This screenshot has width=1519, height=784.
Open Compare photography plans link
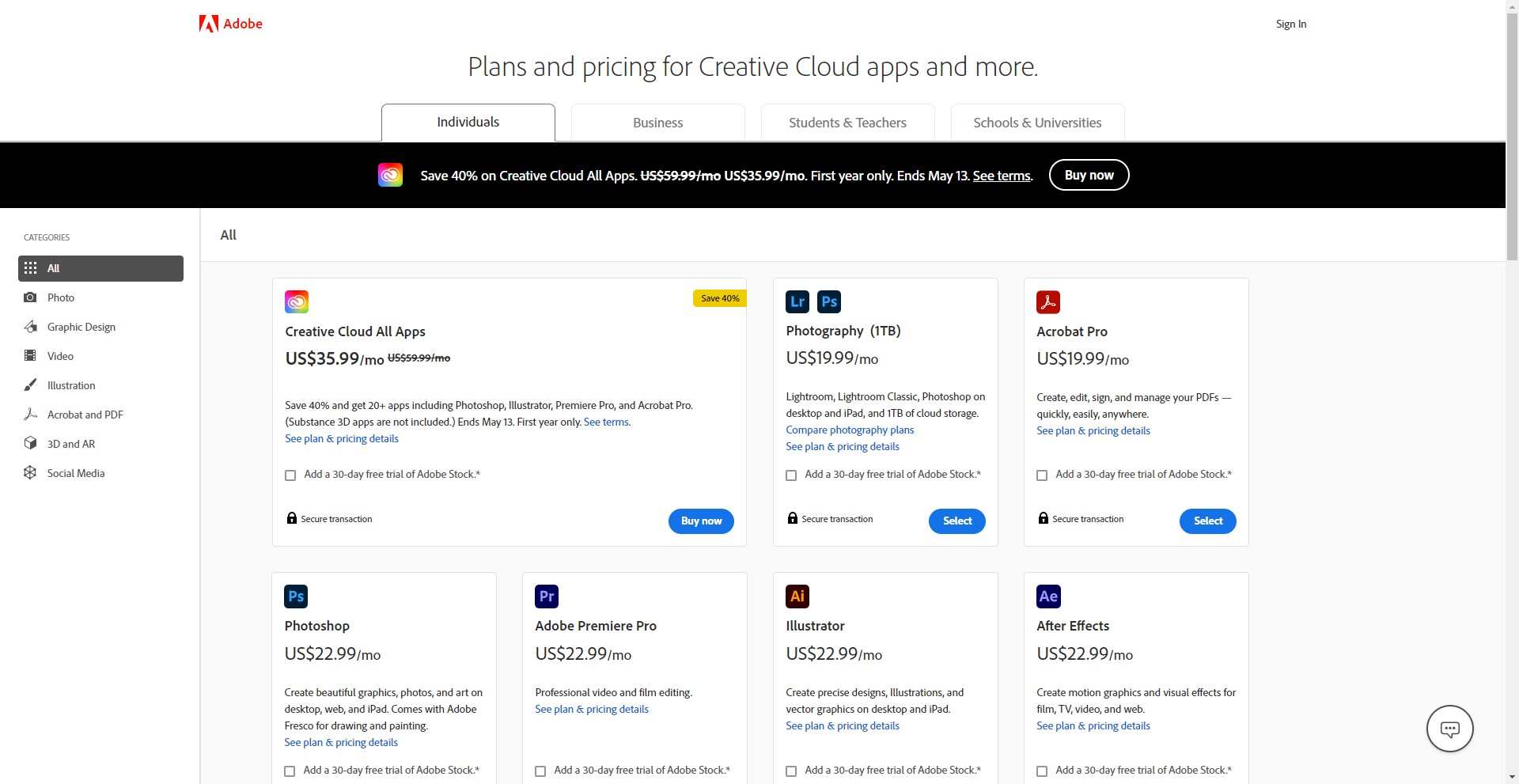[850, 430]
